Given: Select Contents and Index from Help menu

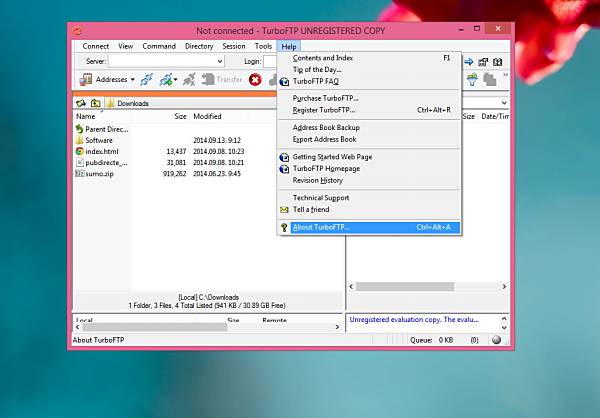Looking at the screenshot, I should click(370, 58).
